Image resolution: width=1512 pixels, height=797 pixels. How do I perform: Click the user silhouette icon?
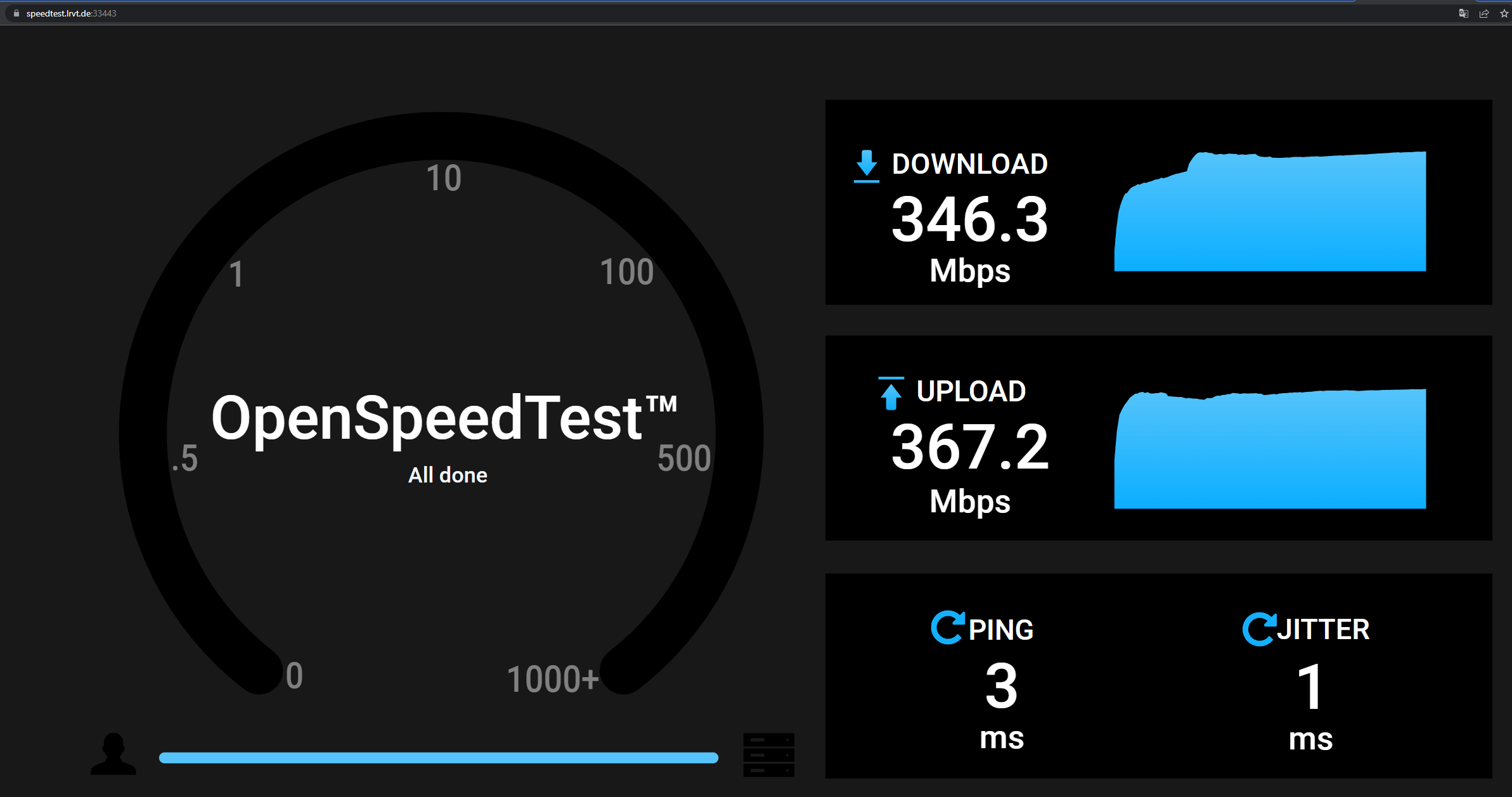click(x=113, y=754)
